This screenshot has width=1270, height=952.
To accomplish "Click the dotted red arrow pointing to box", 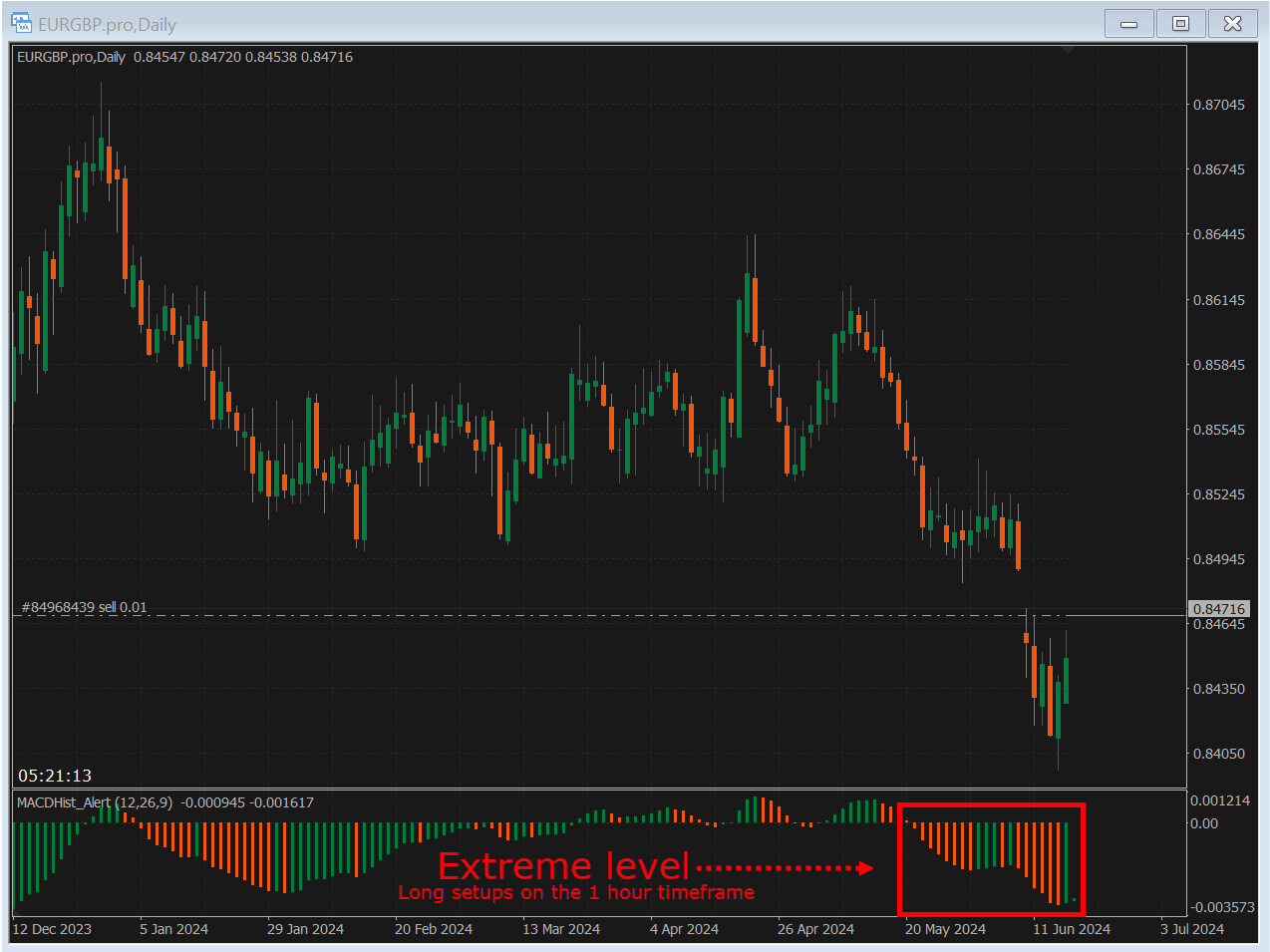I will click(x=785, y=868).
